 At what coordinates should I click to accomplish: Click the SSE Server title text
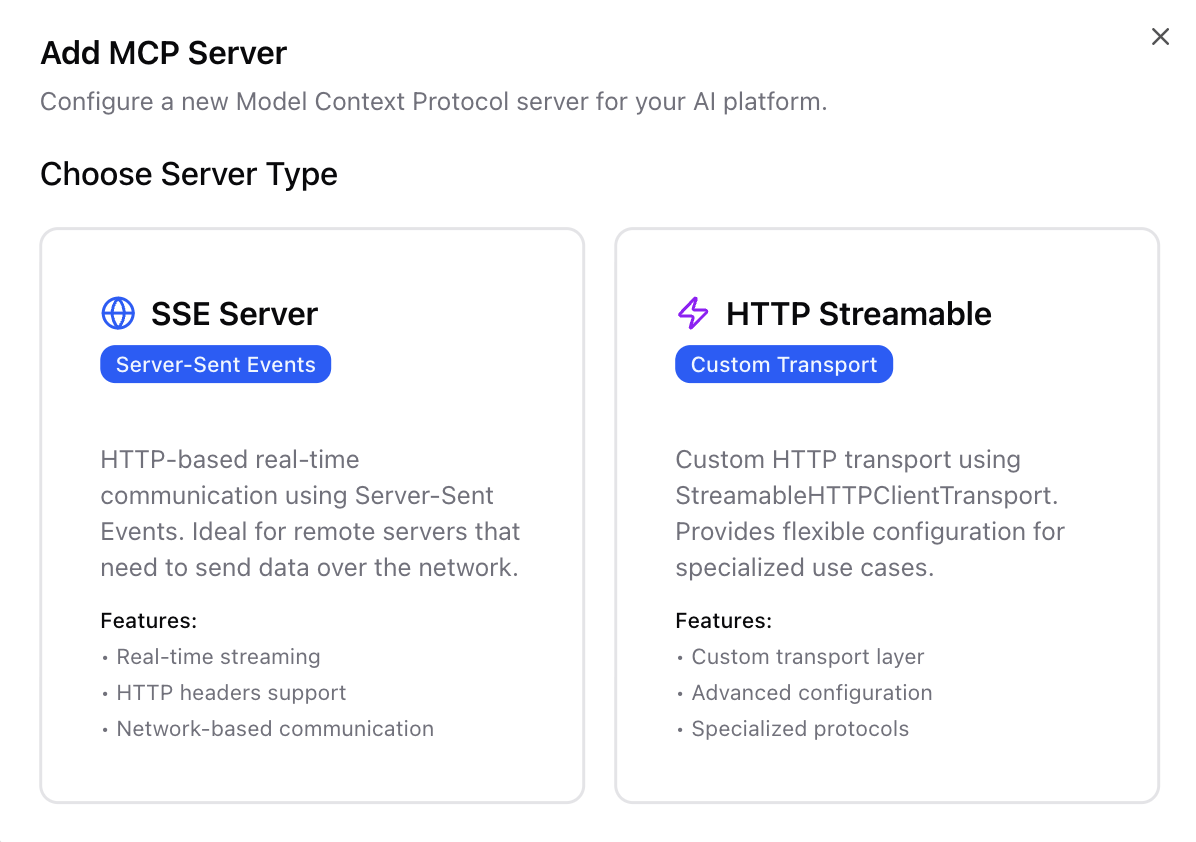[234, 314]
